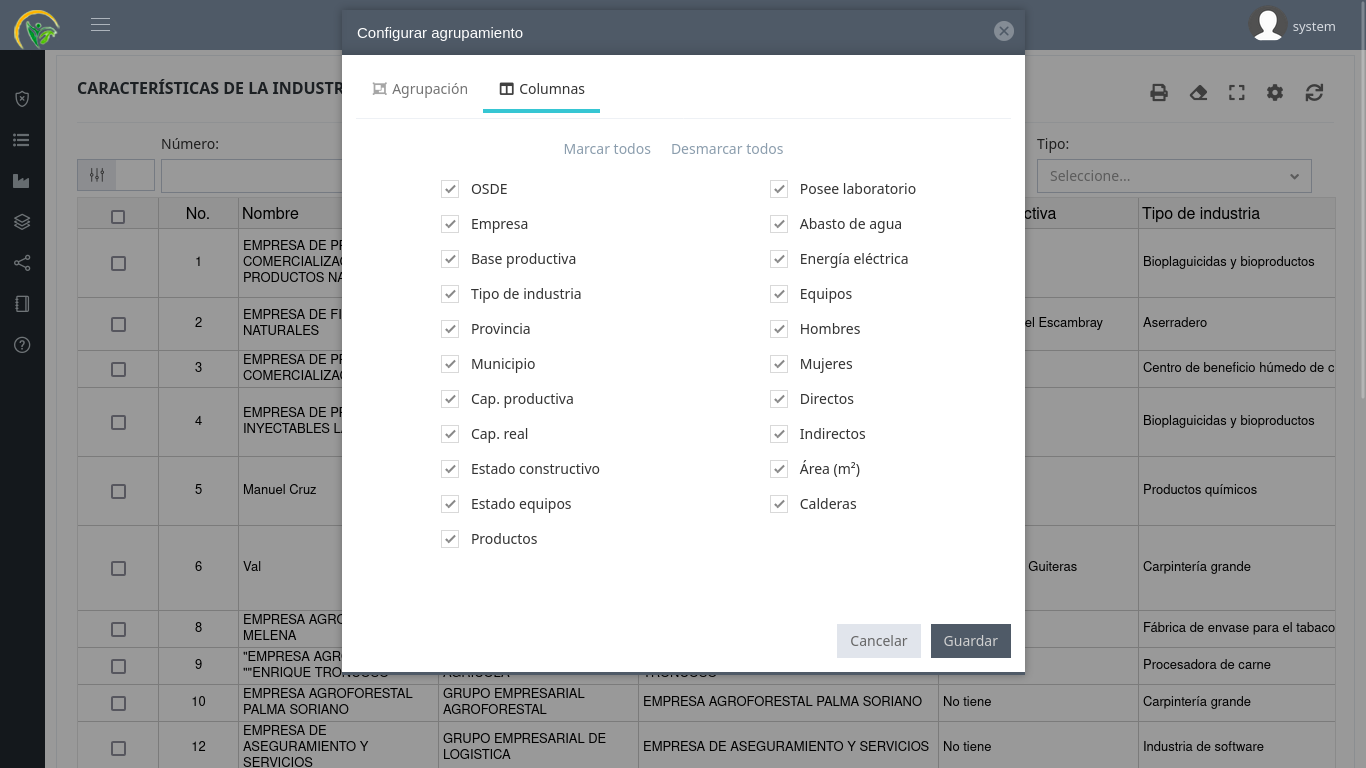Click the filter sliders button
The height and width of the screenshot is (768, 1366).
[x=97, y=175]
